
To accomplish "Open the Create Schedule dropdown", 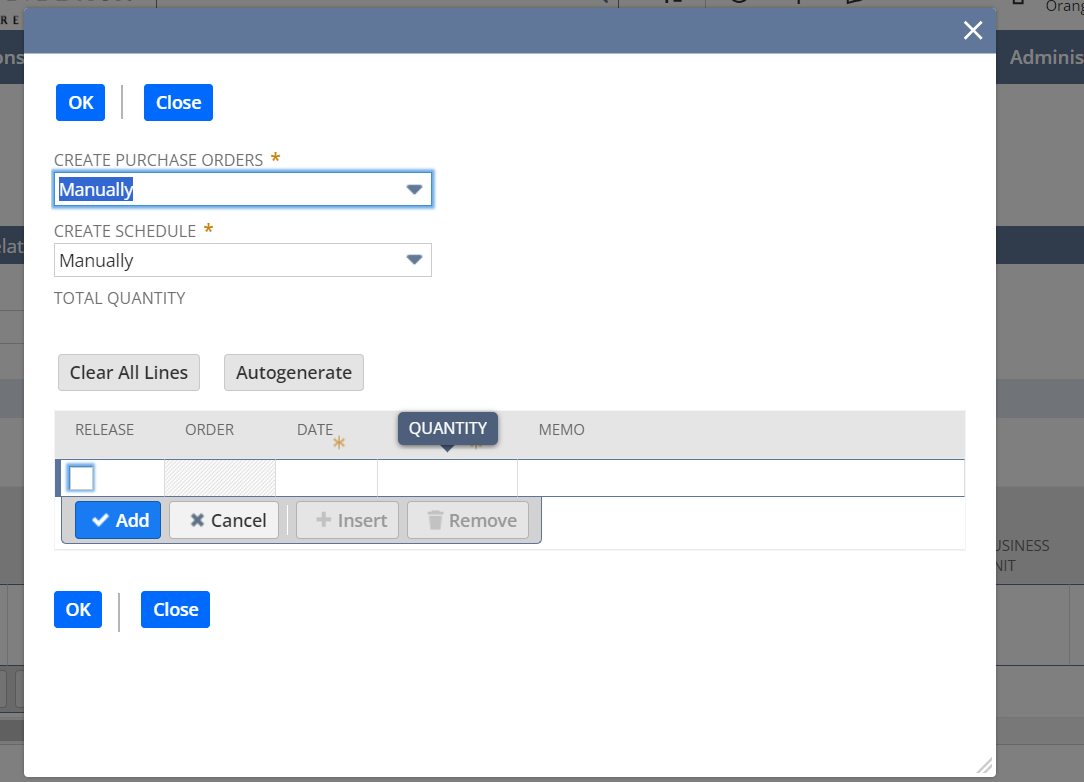I will coord(242,260).
